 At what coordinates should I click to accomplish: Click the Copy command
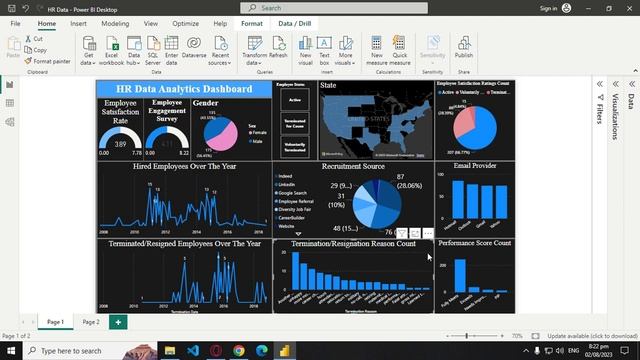[x=36, y=50]
